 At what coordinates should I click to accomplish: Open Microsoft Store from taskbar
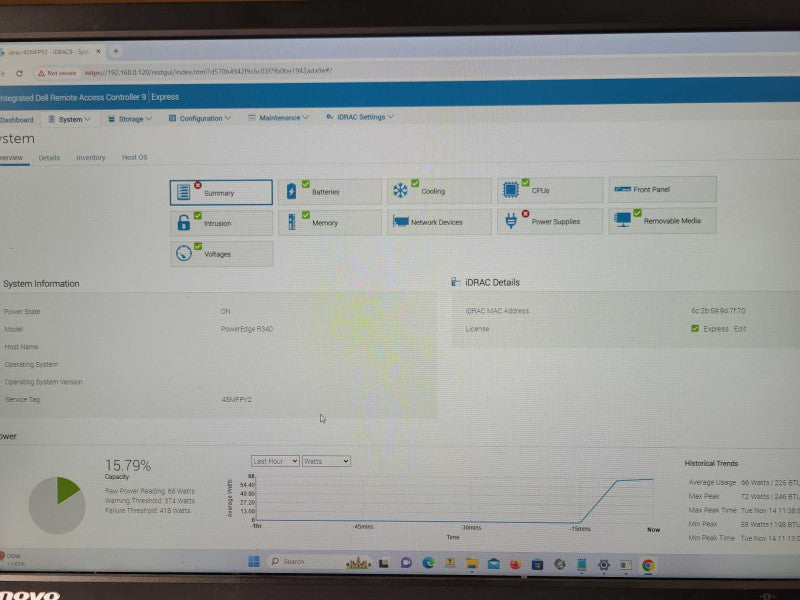click(537, 564)
